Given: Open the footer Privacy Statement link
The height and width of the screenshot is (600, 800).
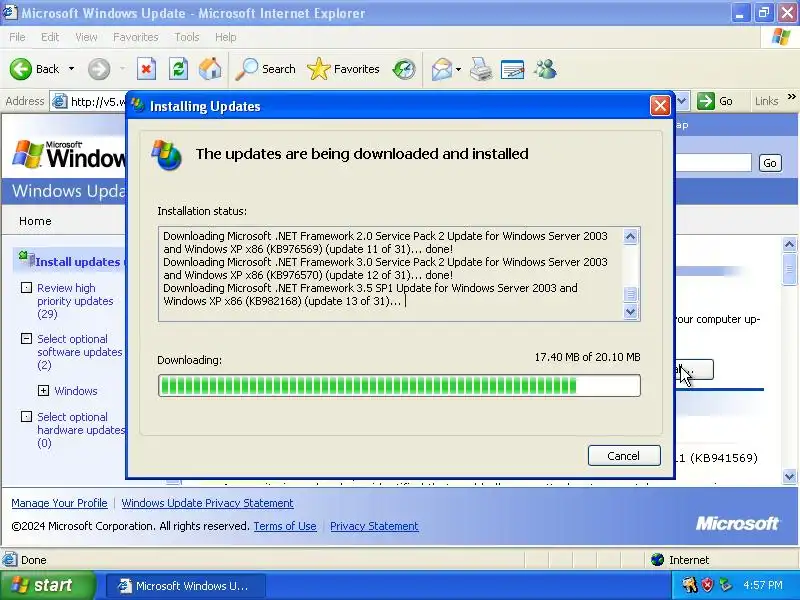Looking at the screenshot, I should pyautogui.click(x=374, y=526).
